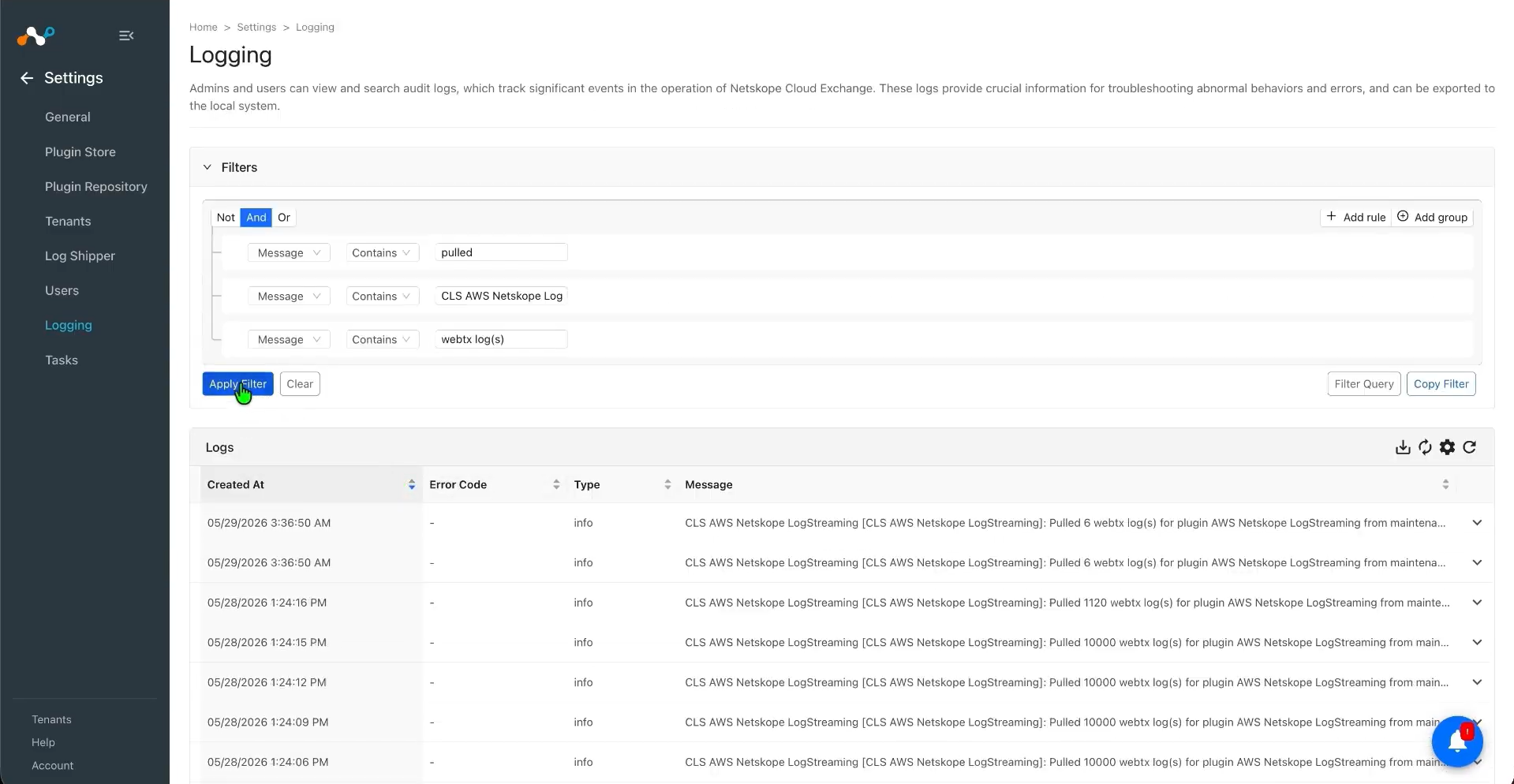Open Tasks settings page

pyautogui.click(x=62, y=360)
